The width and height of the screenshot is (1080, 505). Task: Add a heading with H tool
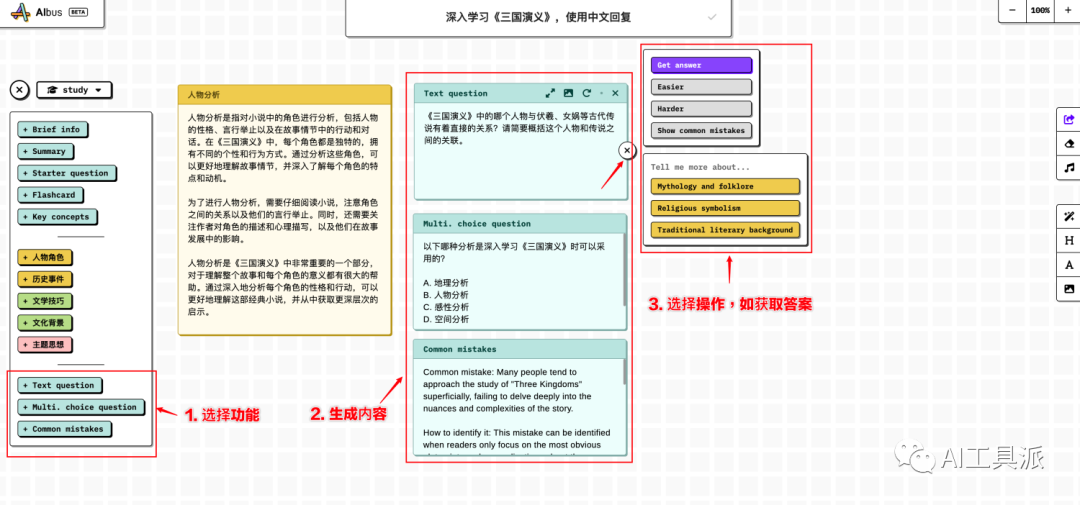pyautogui.click(x=1069, y=240)
